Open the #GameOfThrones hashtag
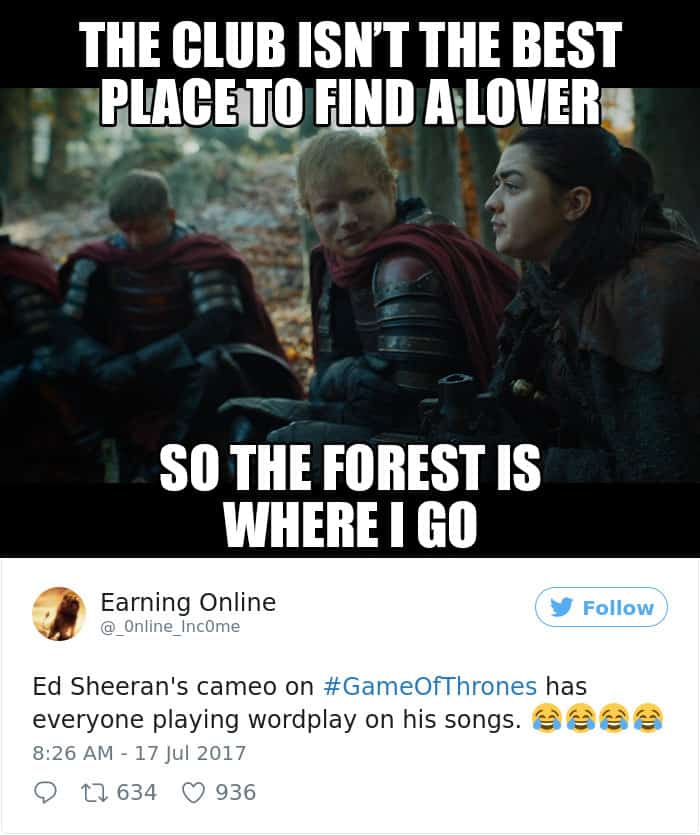700x835 pixels. click(x=430, y=686)
